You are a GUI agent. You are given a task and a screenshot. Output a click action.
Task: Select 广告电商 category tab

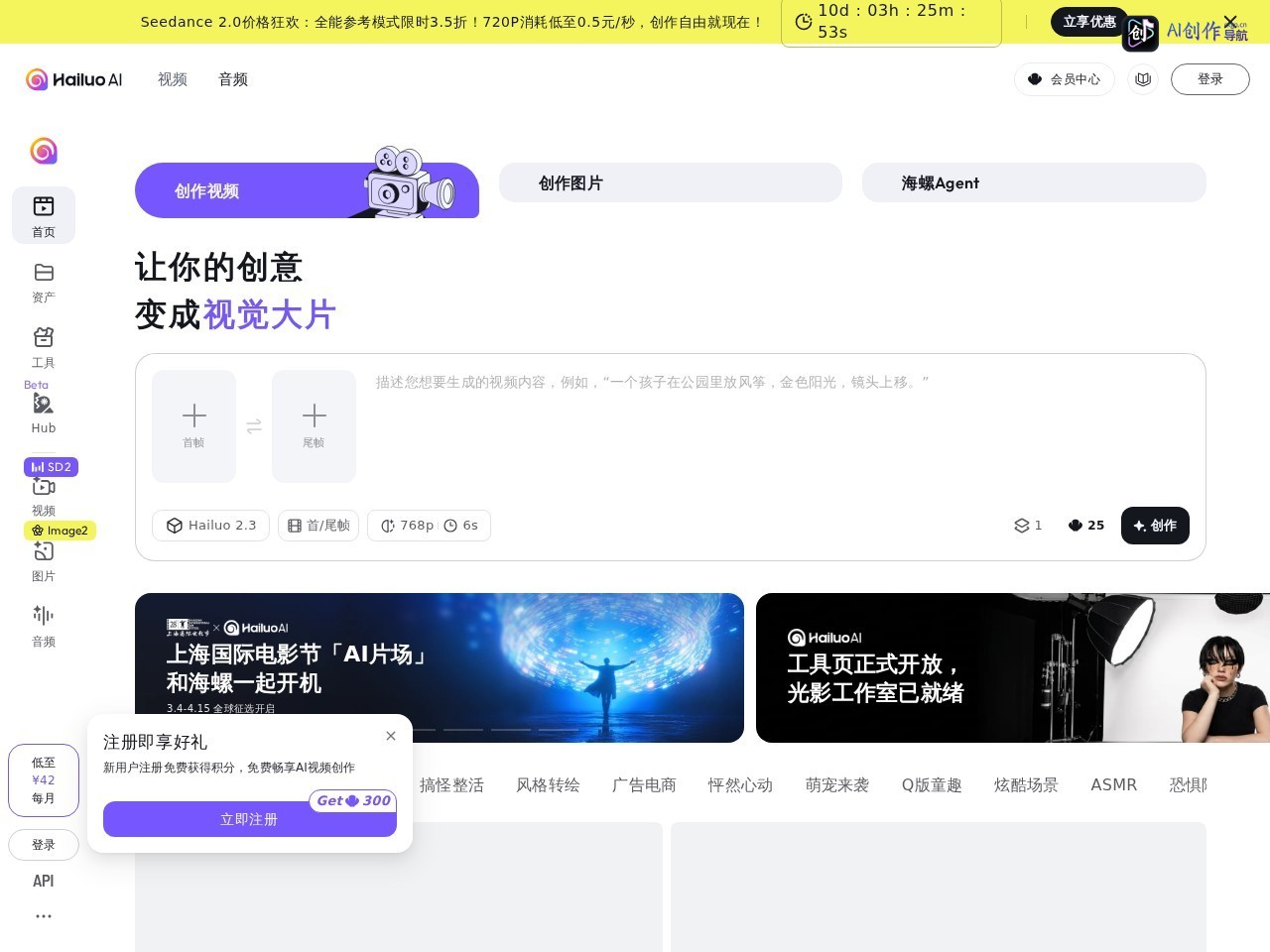click(x=644, y=785)
